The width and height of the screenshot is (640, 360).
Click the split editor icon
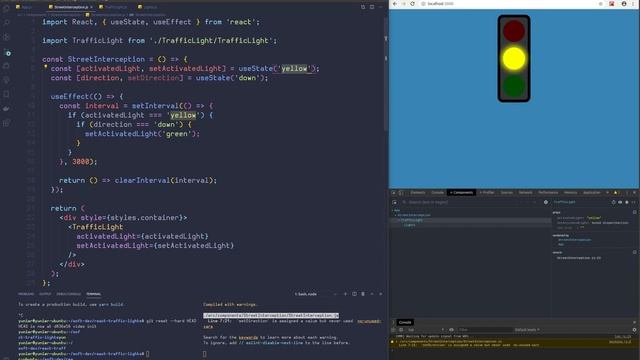click(372, 7)
